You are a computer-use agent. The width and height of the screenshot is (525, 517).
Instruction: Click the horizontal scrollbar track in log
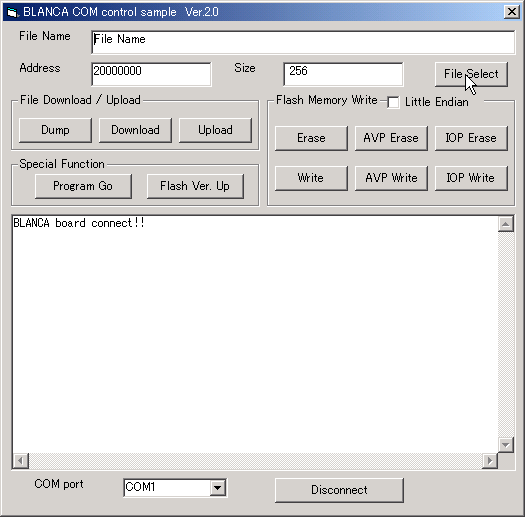point(255,461)
